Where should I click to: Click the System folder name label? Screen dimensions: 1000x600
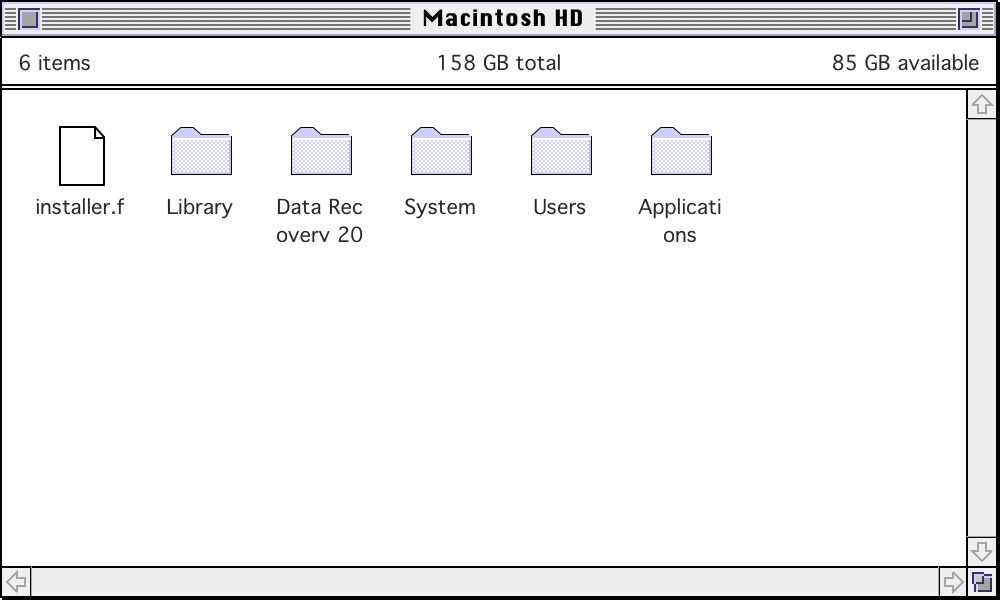(x=440, y=207)
